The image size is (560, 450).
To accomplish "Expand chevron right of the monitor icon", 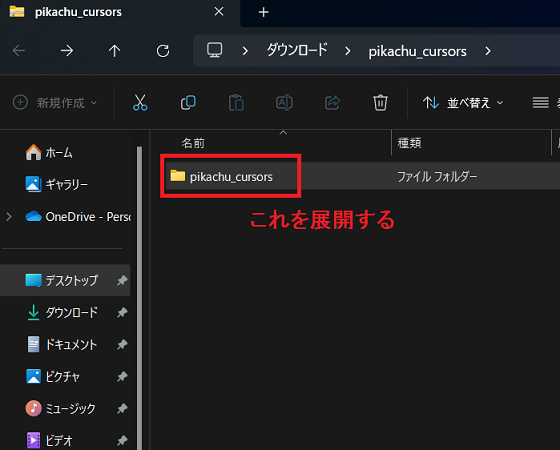I will pyautogui.click(x=245, y=51).
